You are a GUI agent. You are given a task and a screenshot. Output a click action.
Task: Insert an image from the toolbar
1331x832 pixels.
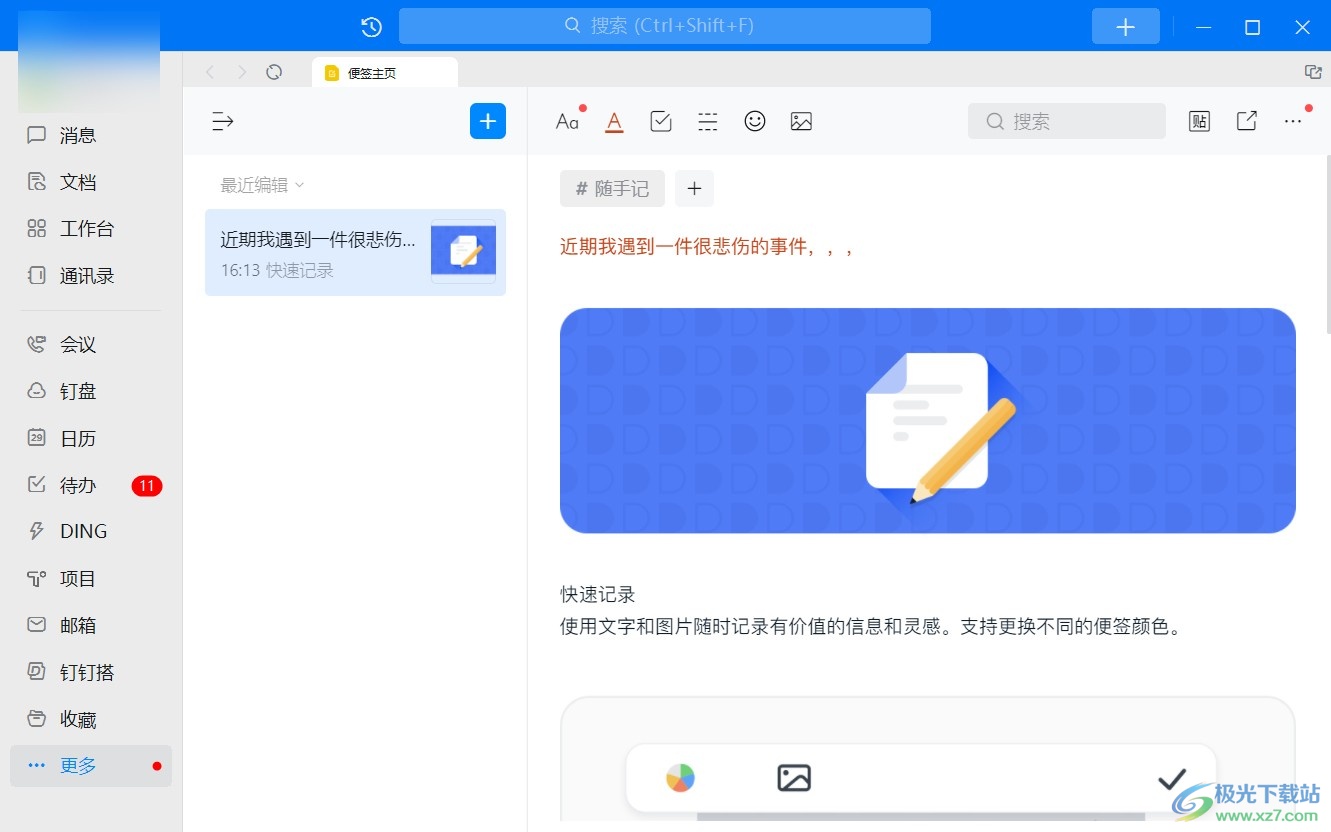(x=801, y=122)
